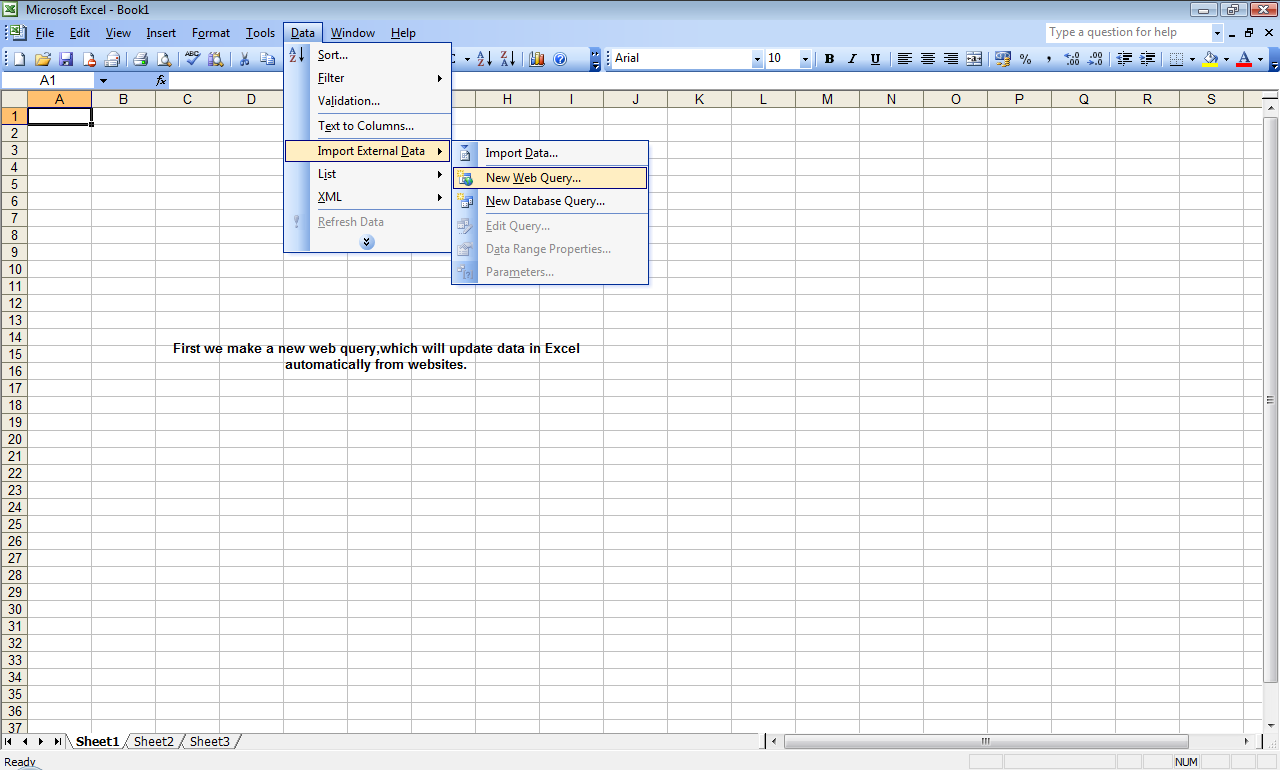Apply the Currency style format
The height and width of the screenshot is (770, 1280).
click(1001, 58)
